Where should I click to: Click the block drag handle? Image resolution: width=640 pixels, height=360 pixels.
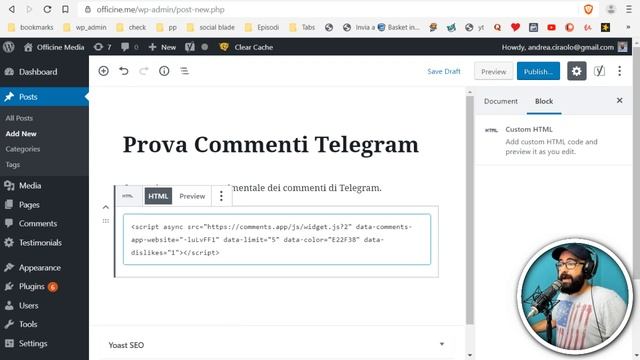[106, 221]
